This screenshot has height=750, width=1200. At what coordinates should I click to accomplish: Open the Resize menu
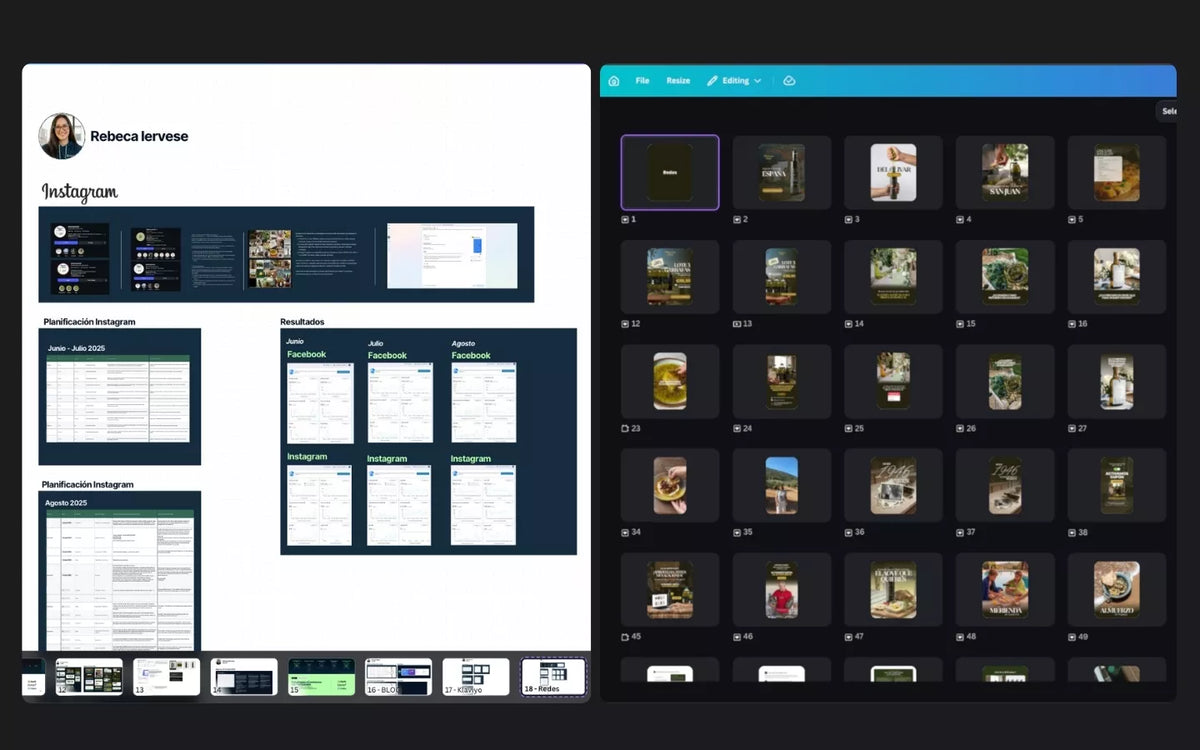click(678, 81)
